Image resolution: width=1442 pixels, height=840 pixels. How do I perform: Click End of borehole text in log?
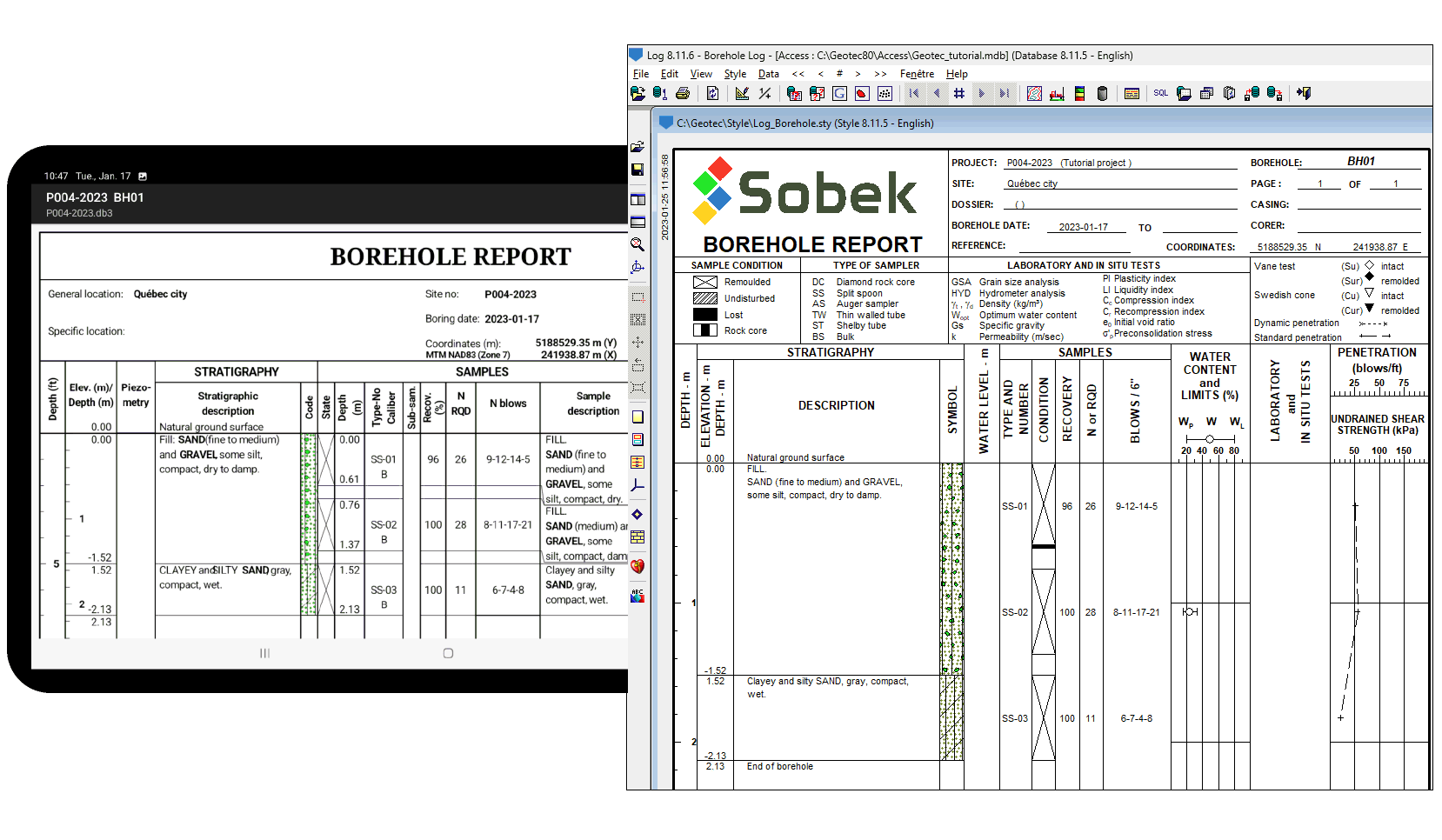point(780,766)
